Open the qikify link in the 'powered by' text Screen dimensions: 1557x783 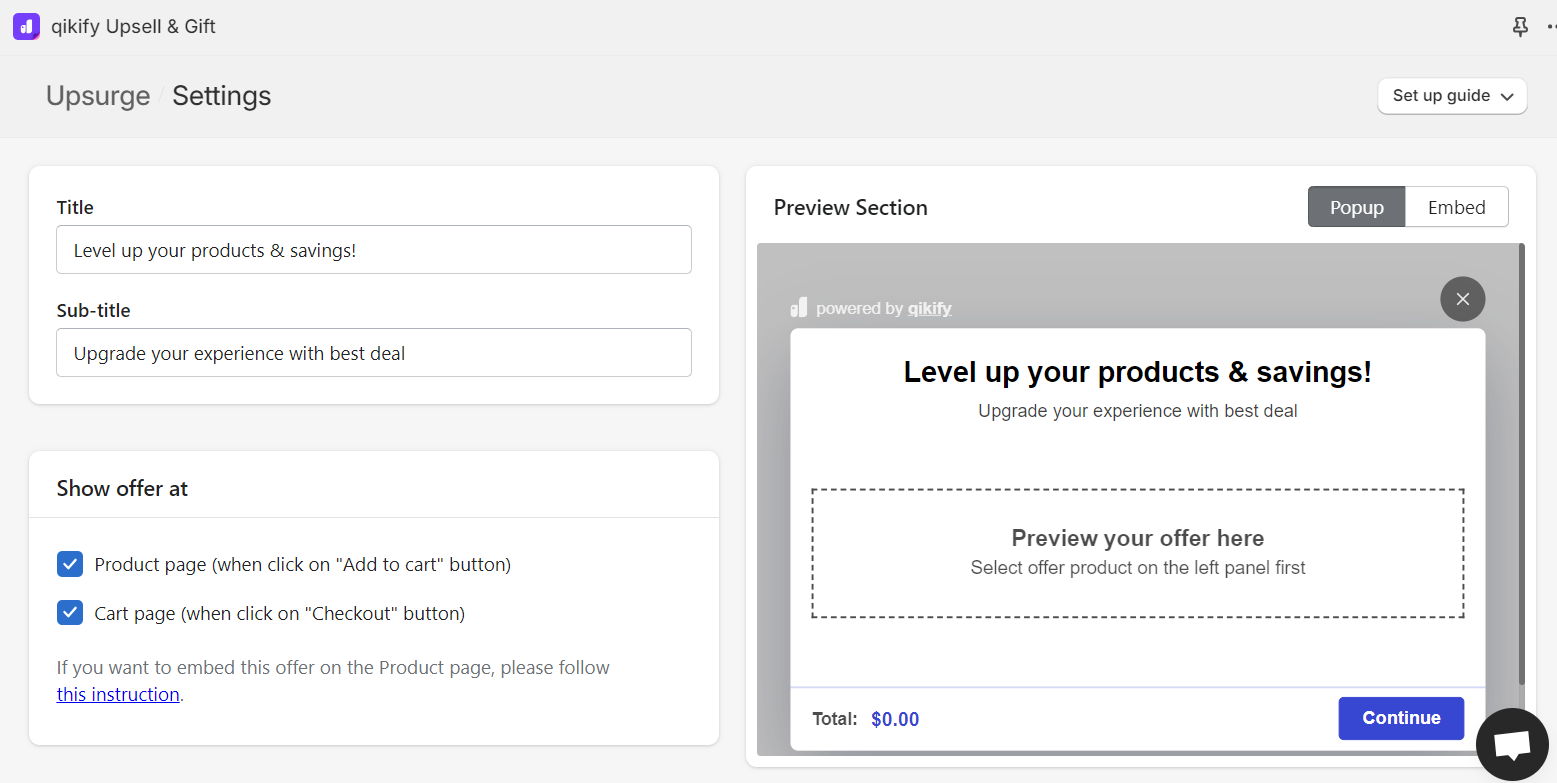[x=930, y=308]
